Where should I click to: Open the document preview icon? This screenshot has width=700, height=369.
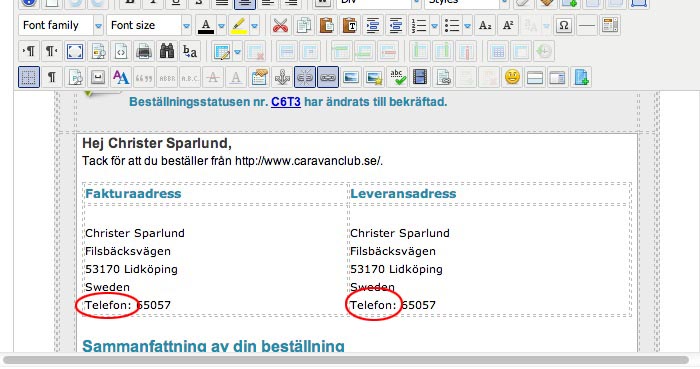click(98, 52)
